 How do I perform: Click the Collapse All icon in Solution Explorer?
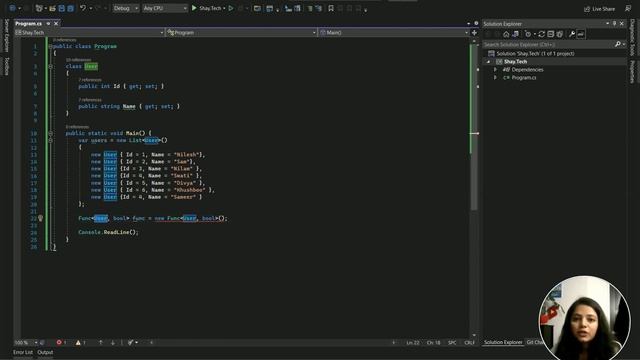pos(551,34)
